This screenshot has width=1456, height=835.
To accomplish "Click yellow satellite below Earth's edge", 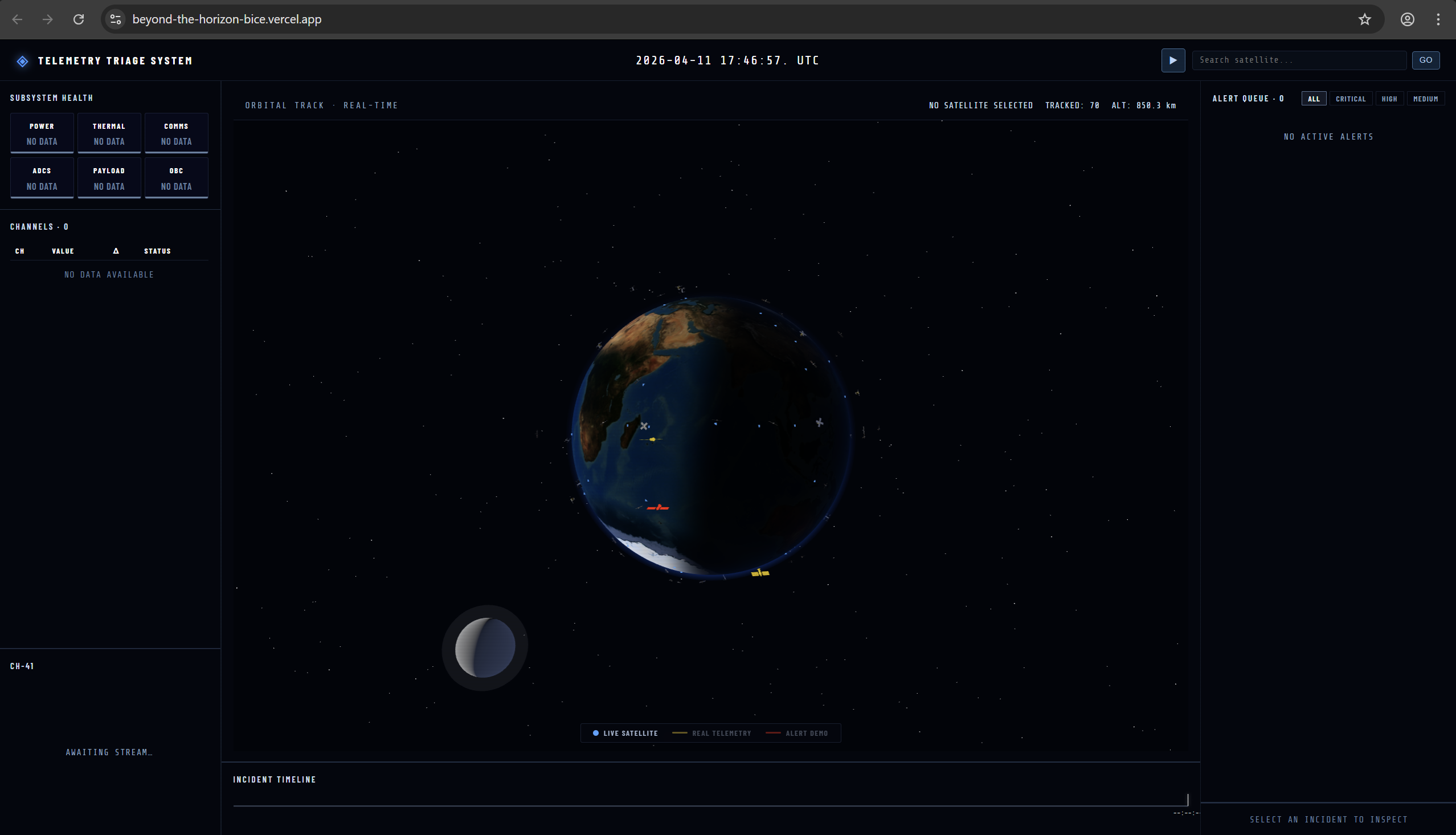I will point(760,573).
